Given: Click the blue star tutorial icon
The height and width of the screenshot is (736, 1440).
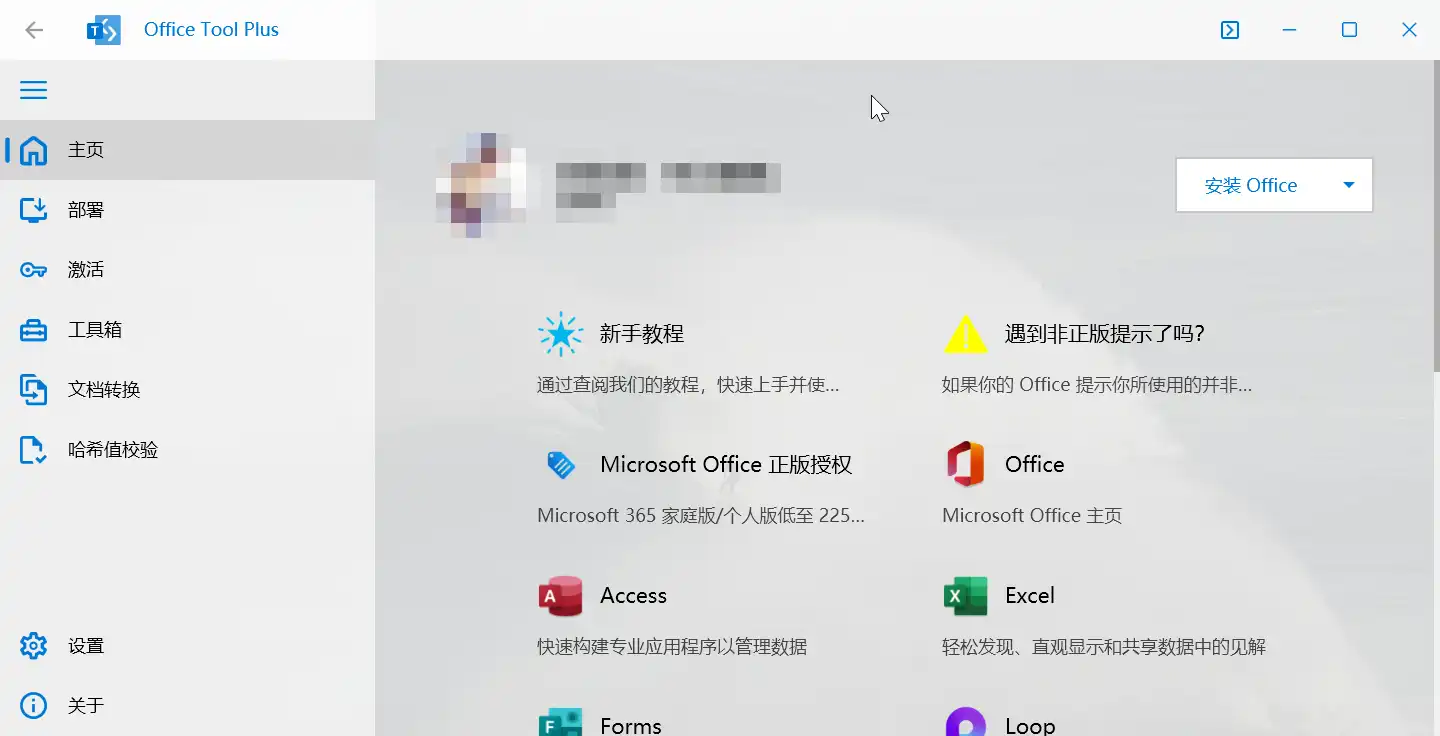Looking at the screenshot, I should pos(560,334).
